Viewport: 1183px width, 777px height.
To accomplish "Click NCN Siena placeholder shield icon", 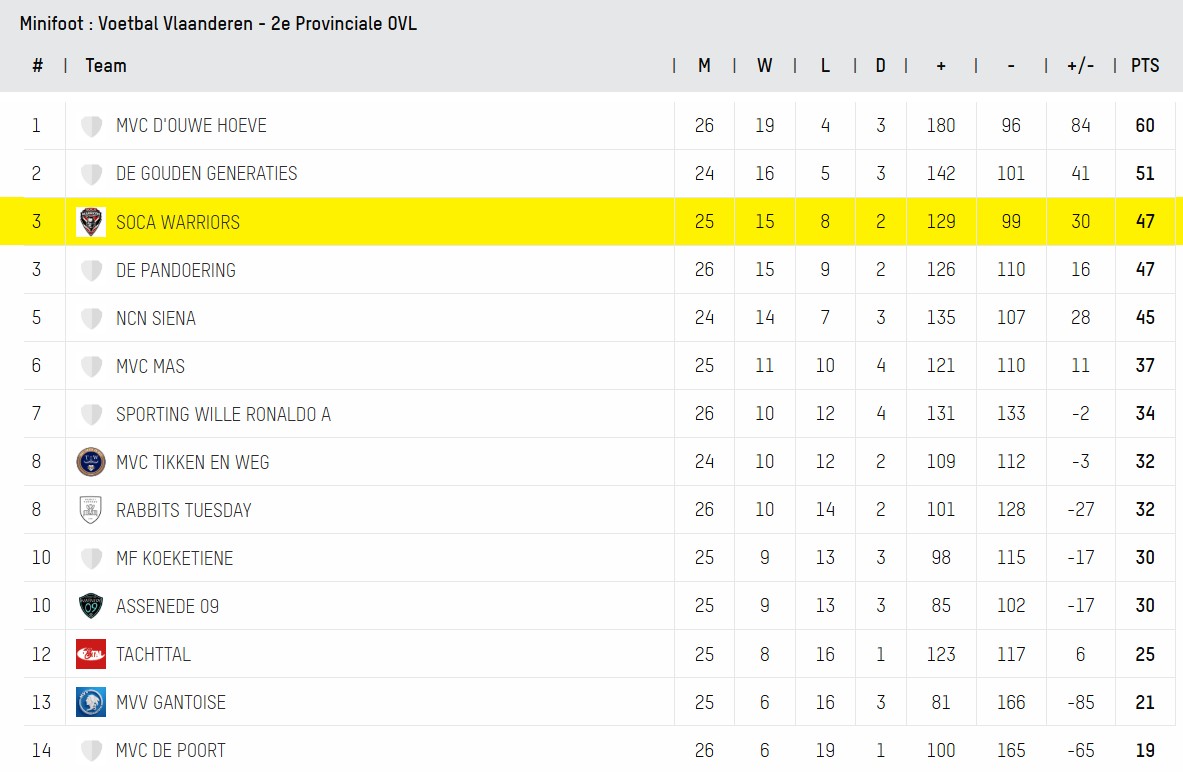I will pyautogui.click(x=91, y=318).
